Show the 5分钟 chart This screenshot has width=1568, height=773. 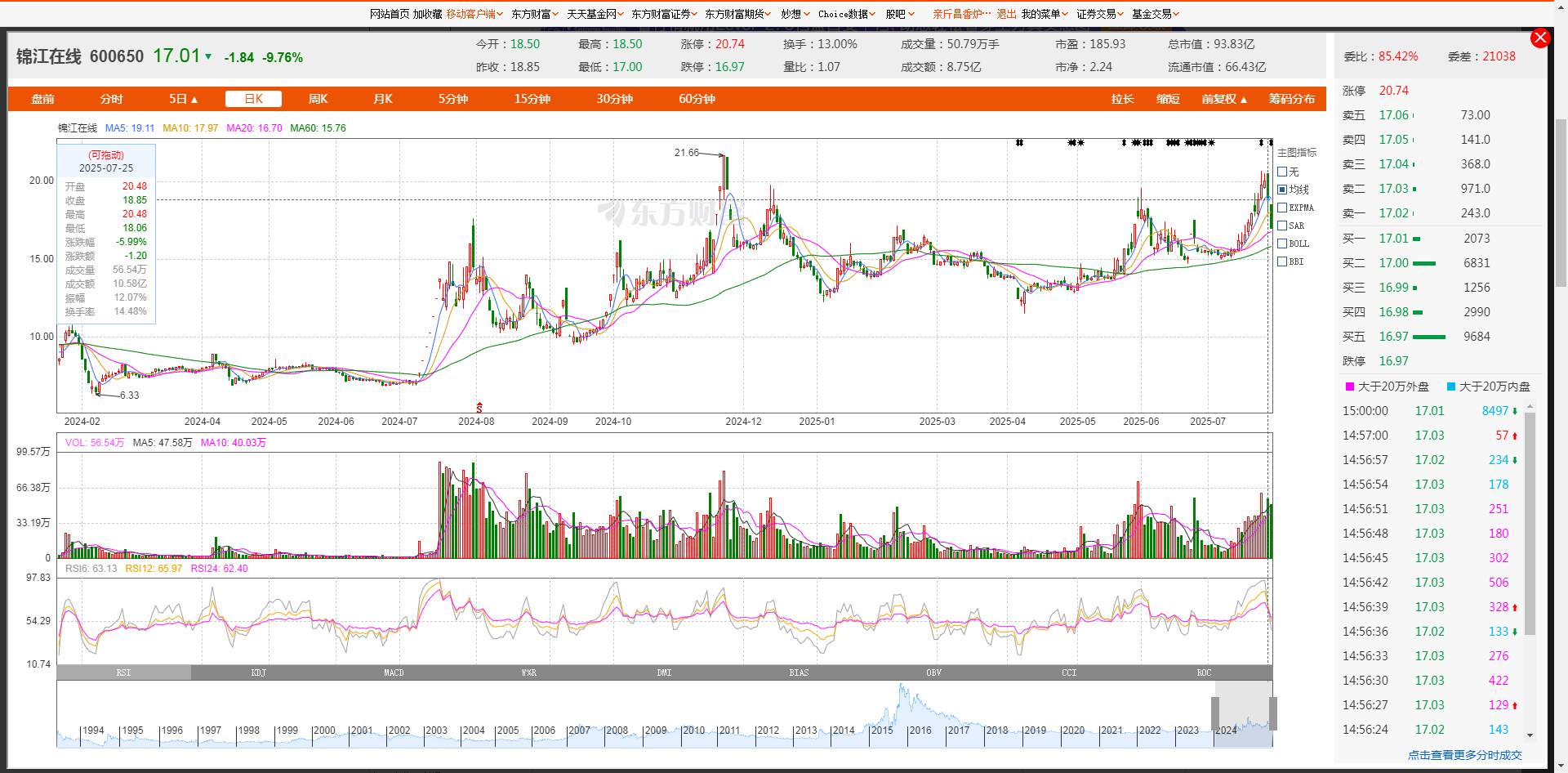453,99
